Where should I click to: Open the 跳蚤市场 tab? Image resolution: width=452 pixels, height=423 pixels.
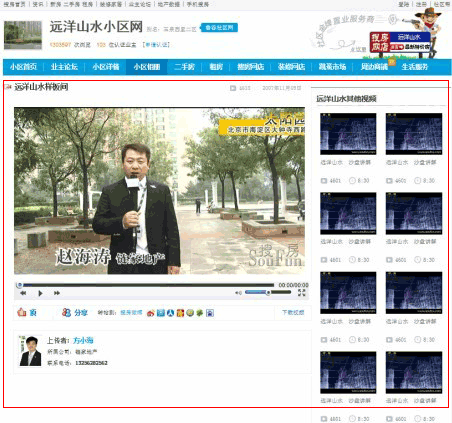coord(332,67)
